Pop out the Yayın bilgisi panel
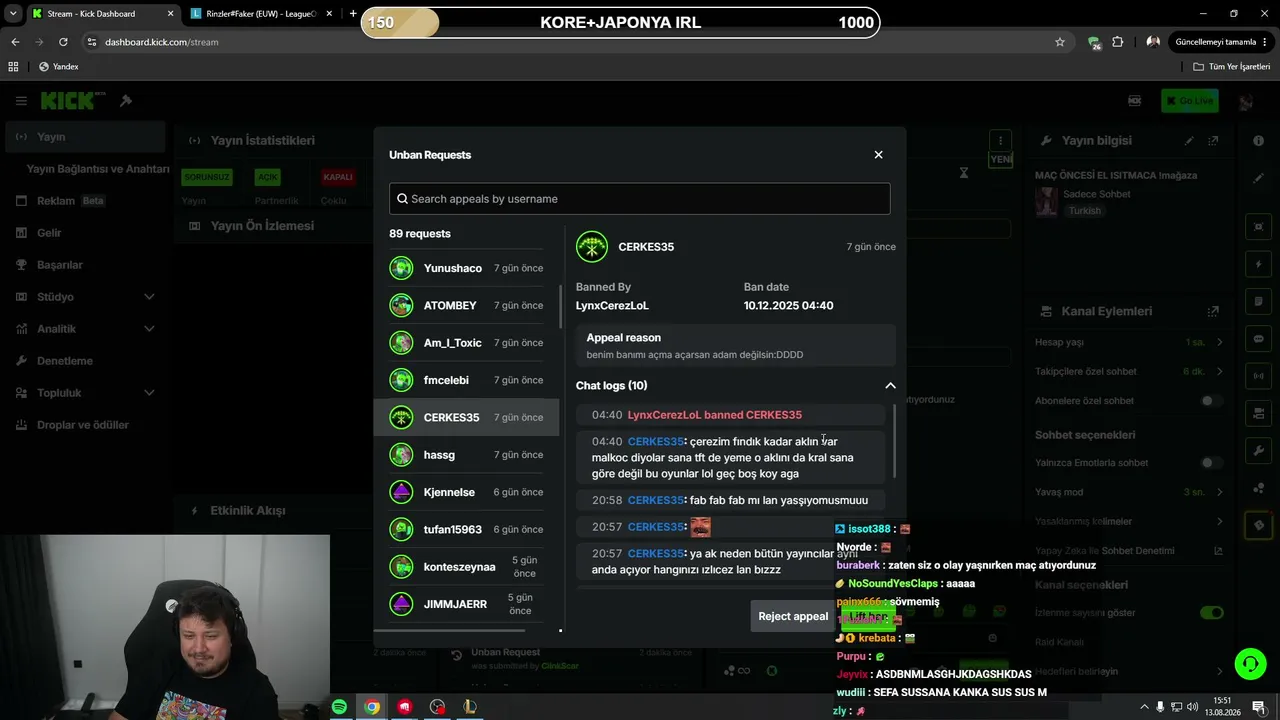The width and height of the screenshot is (1280, 720). pyautogui.click(x=1213, y=141)
